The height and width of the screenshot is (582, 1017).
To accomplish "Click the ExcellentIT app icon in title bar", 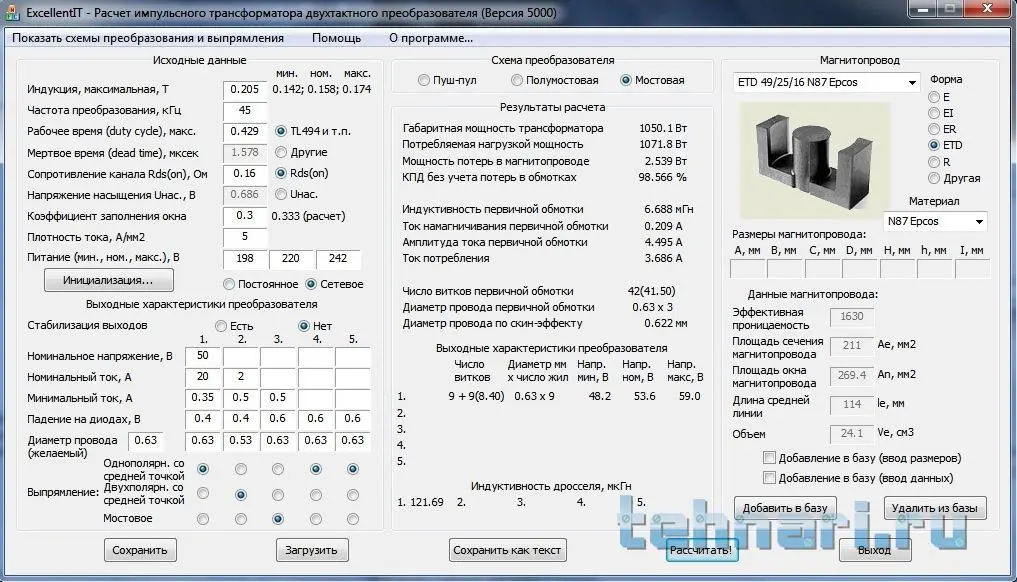I will (12, 12).
